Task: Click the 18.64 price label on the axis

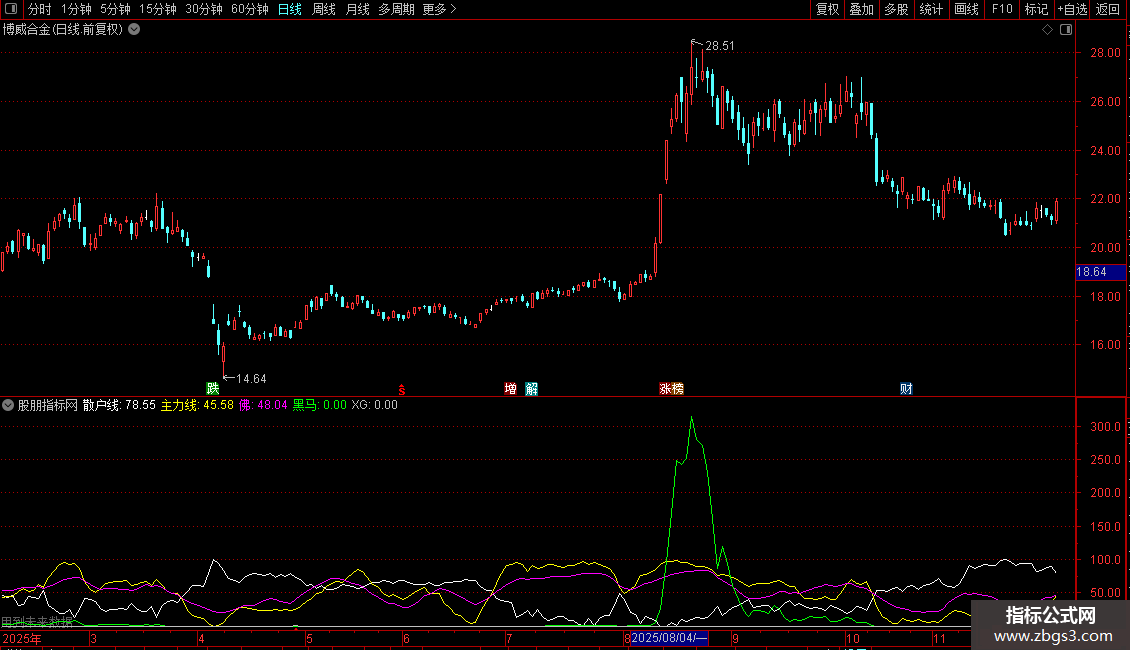Action: point(1100,272)
